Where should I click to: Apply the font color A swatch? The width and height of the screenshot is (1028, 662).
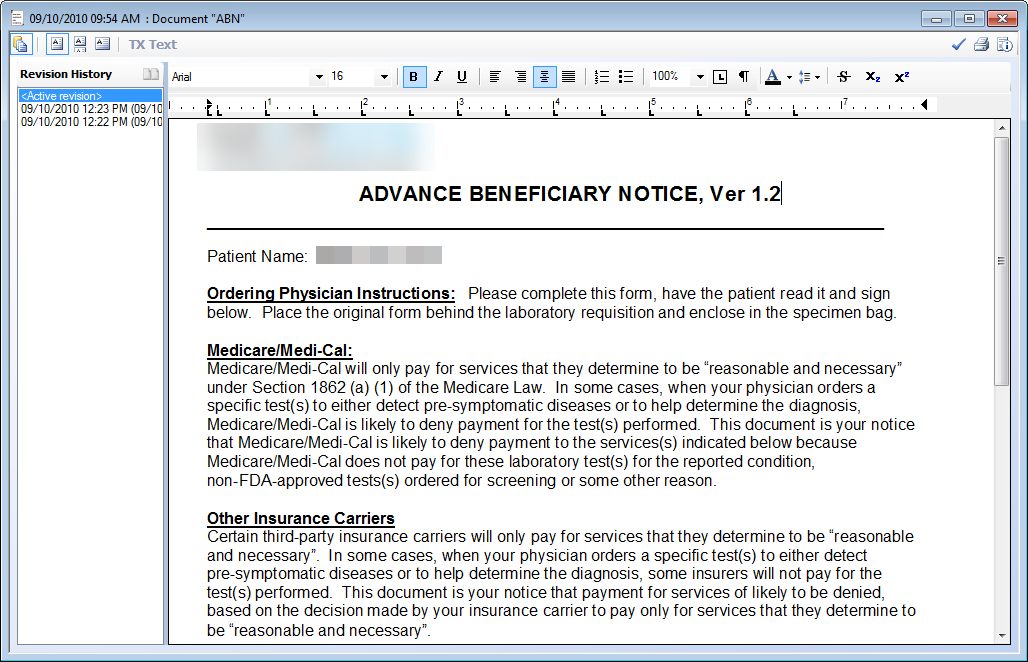click(x=774, y=77)
